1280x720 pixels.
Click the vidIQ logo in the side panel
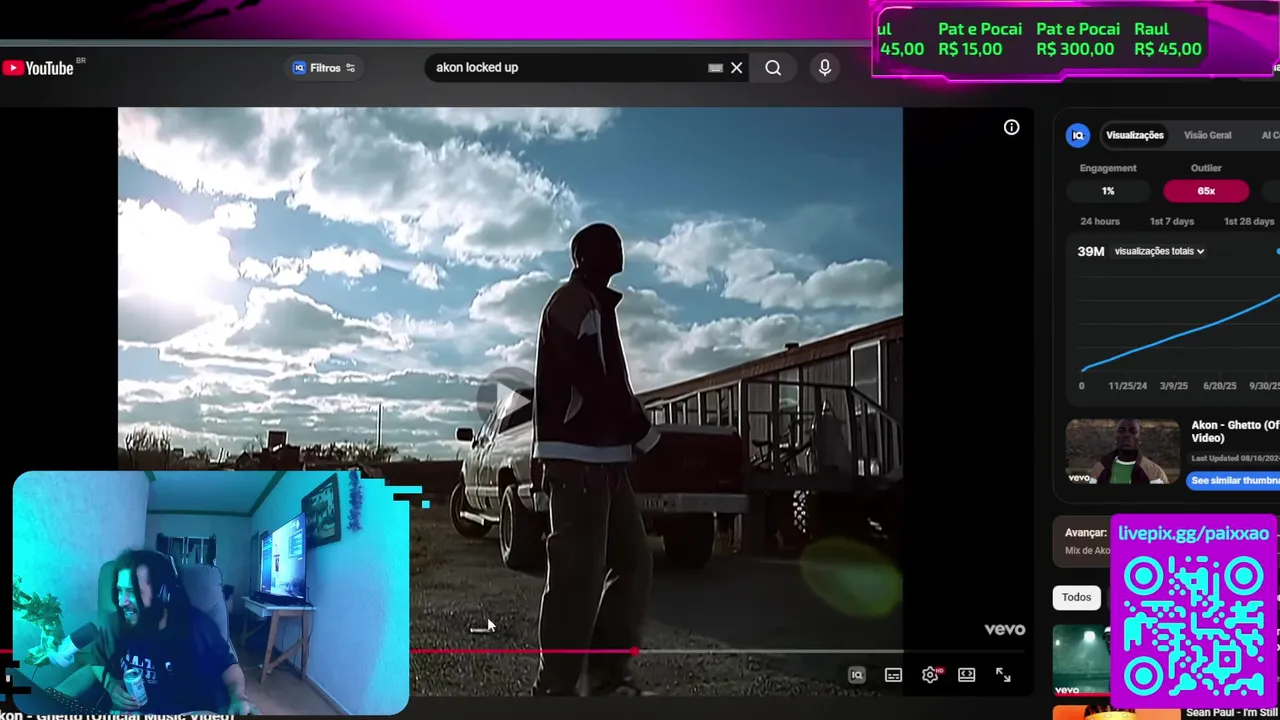pyautogui.click(x=1078, y=135)
